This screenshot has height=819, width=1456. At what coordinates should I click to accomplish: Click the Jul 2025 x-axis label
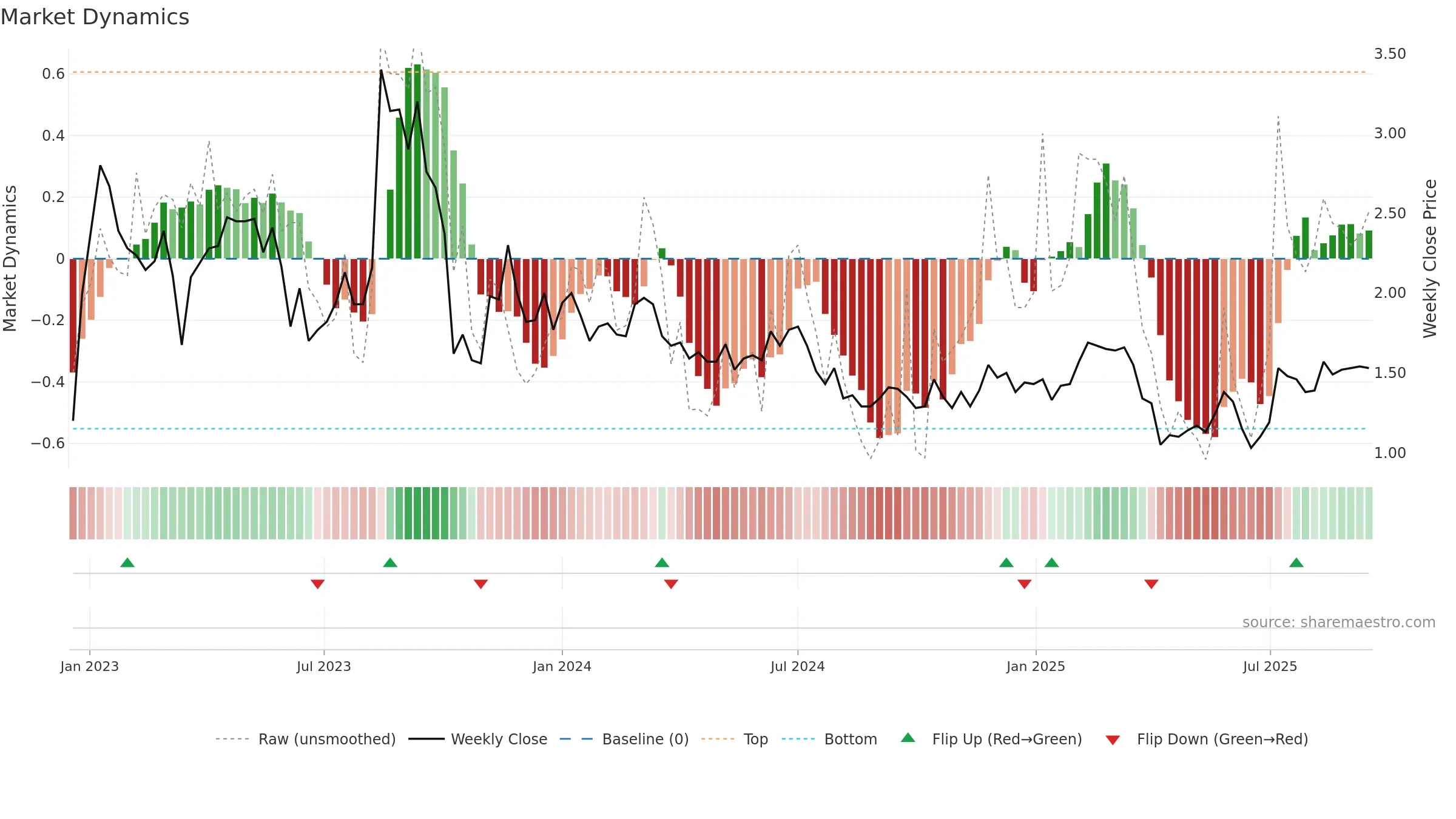click(x=1270, y=666)
